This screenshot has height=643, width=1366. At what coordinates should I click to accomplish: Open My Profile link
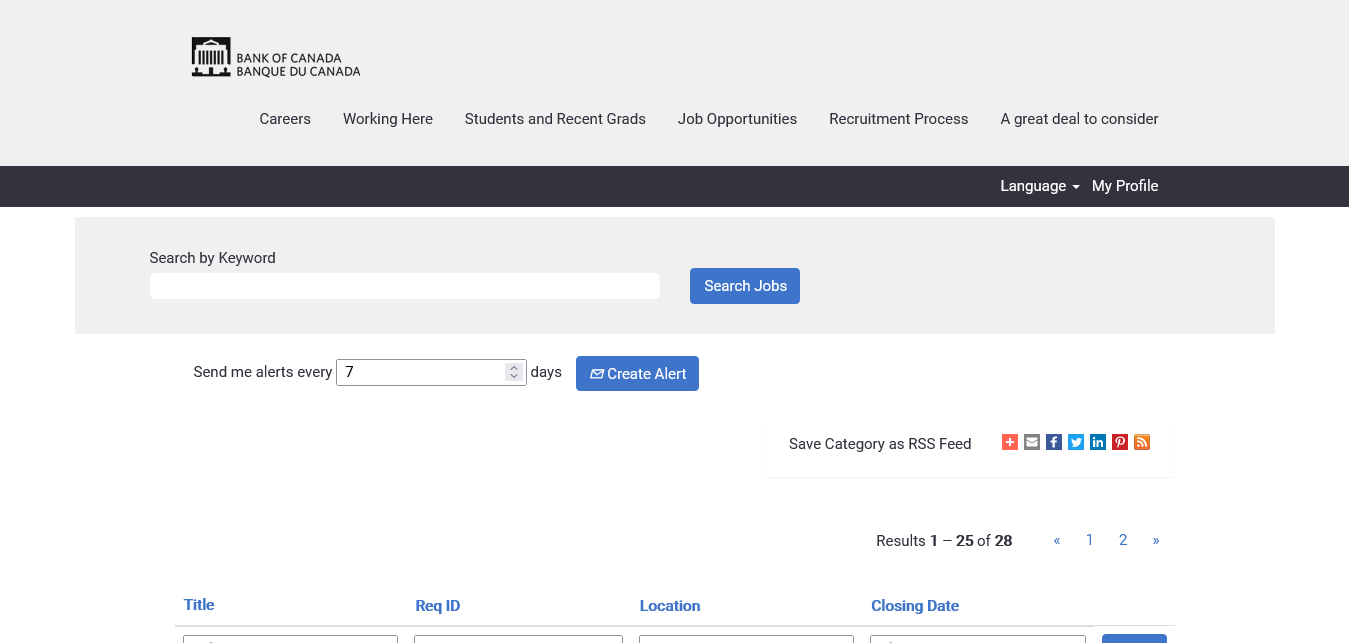tap(1124, 186)
